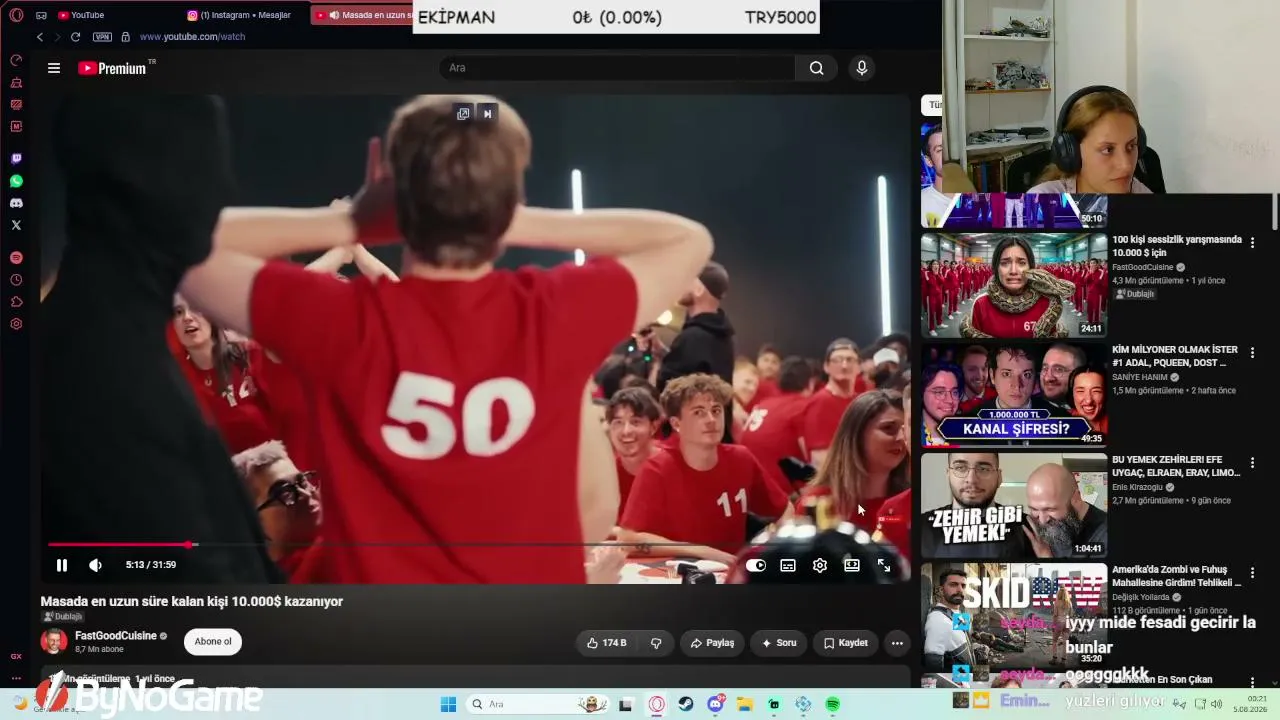Open extensions cube icon in sidebar
The height and width of the screenshot is (720, 1280).
coord(16,302)
